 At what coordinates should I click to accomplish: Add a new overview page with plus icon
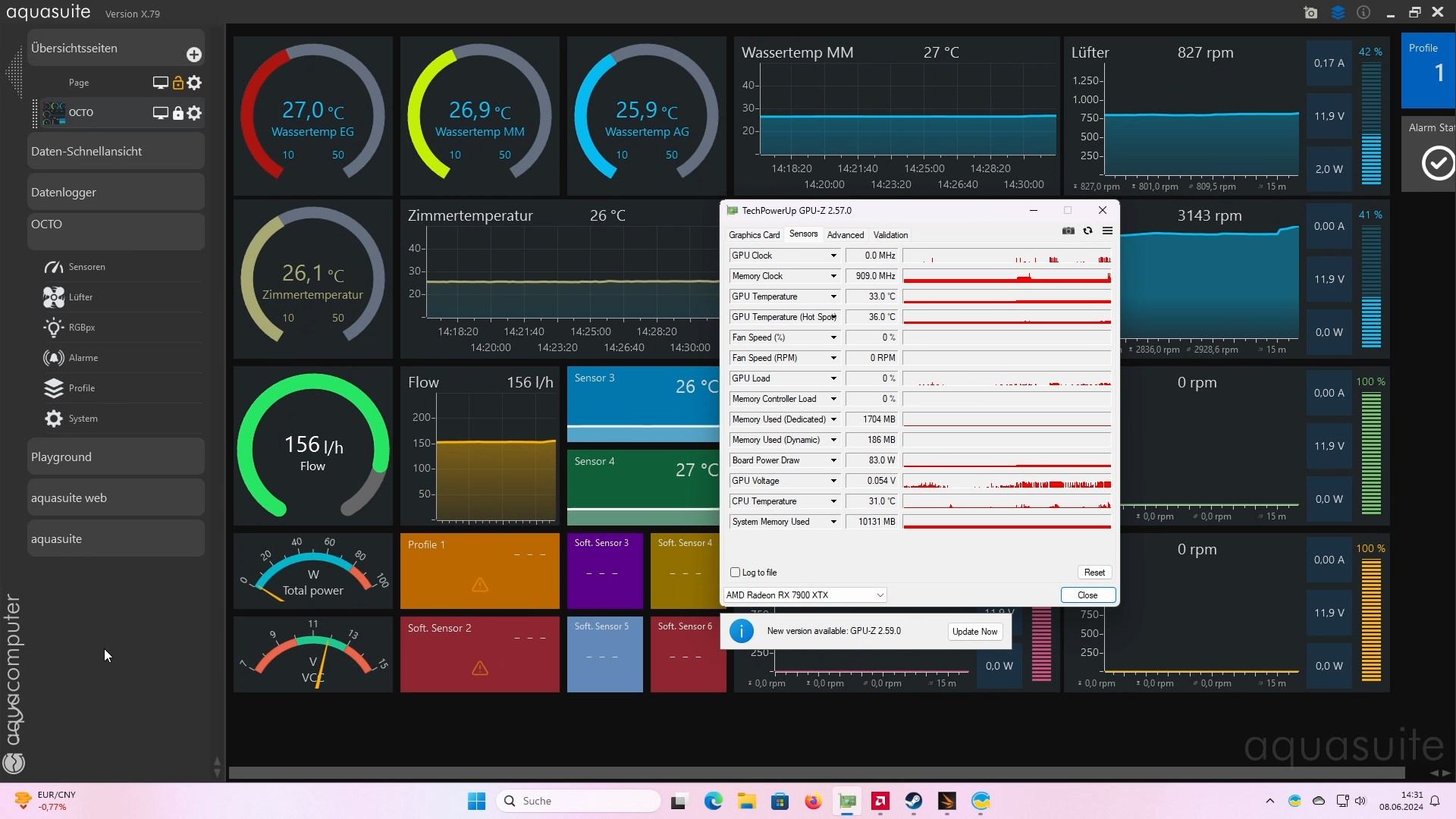coord(193,55)
